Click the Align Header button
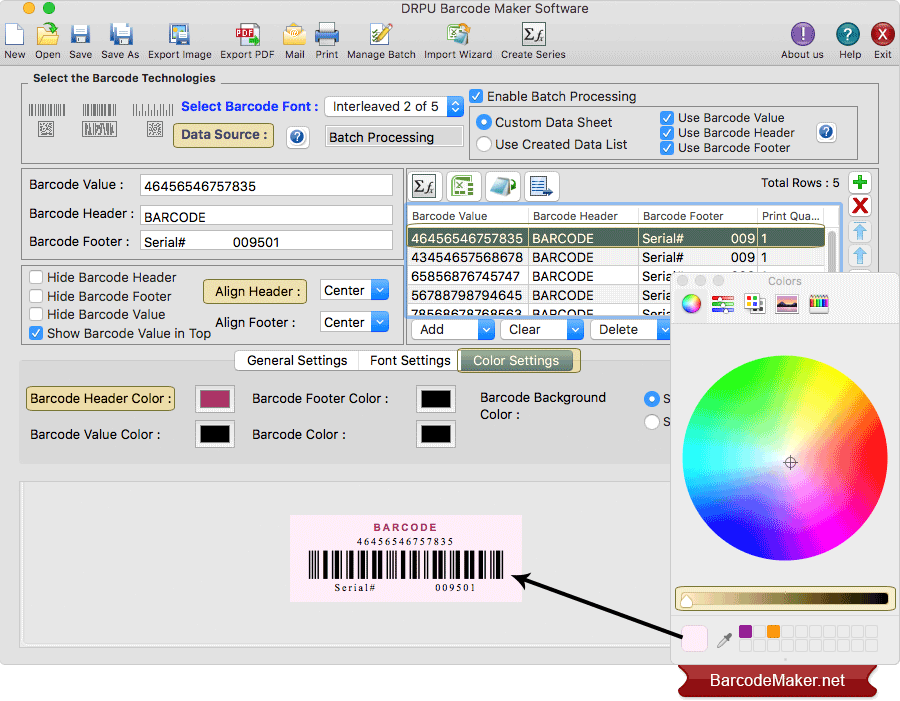This screenshot has width=900, height=701. [x=255, y=291]
